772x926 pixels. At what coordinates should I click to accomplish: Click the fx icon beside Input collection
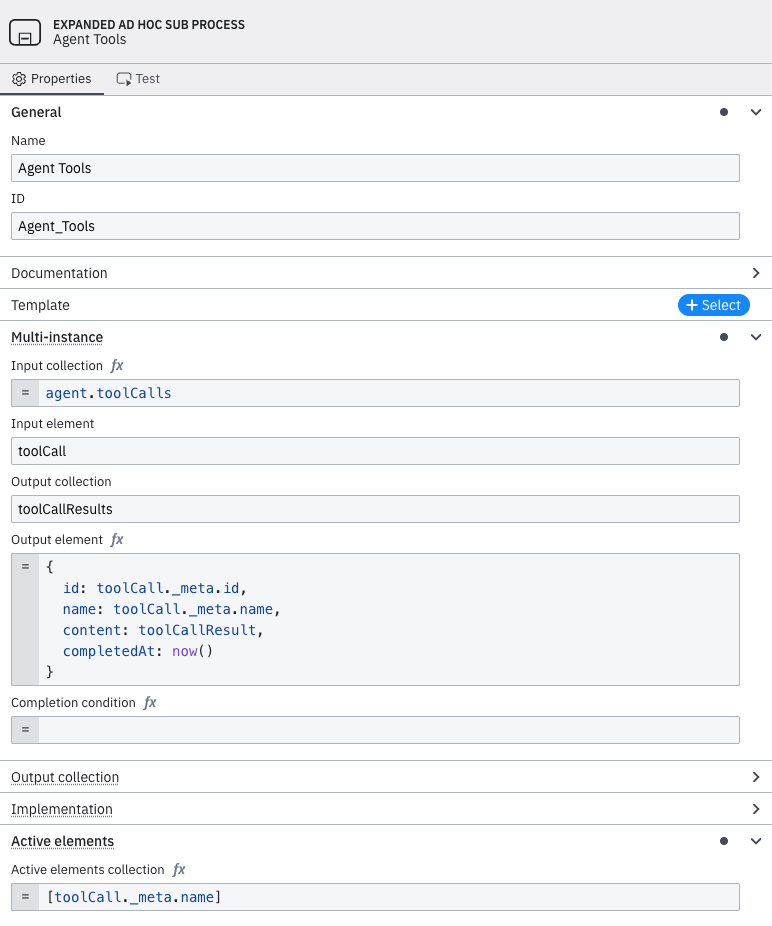pos(117,366)
